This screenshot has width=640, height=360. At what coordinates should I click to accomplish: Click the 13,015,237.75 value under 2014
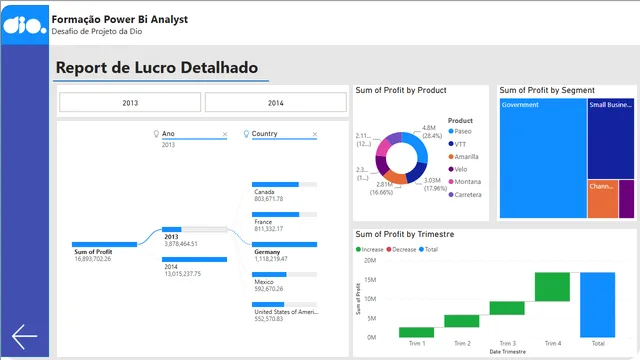click(x=182, y=274)
